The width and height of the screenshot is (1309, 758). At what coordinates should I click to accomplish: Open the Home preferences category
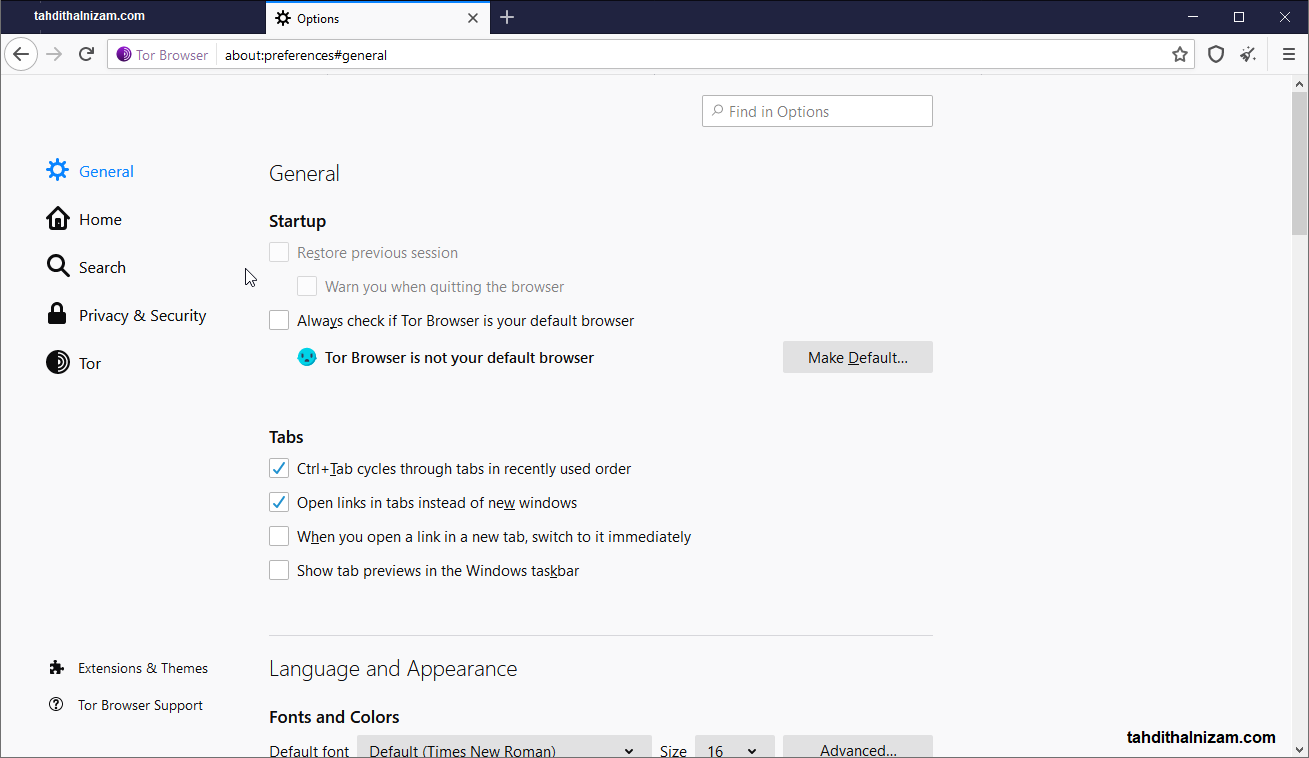point(100,219)
